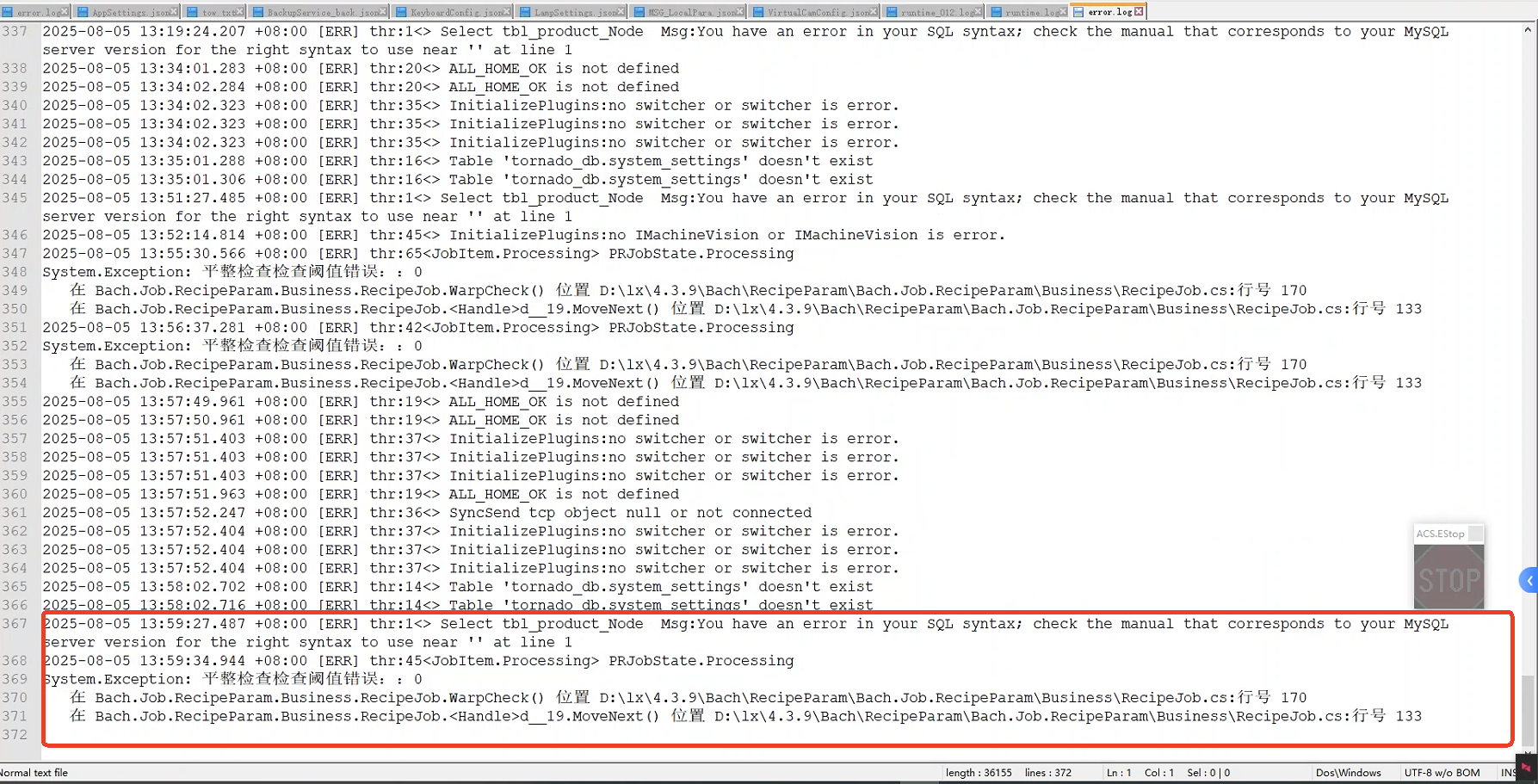Expand the blue side panel arrow
The width and height of the screenshot is (1538, 784).
tap(1529, 580)
